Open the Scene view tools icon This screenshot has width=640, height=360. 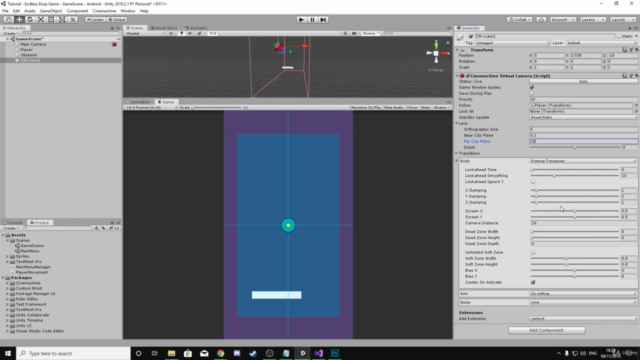click(345, 33)
